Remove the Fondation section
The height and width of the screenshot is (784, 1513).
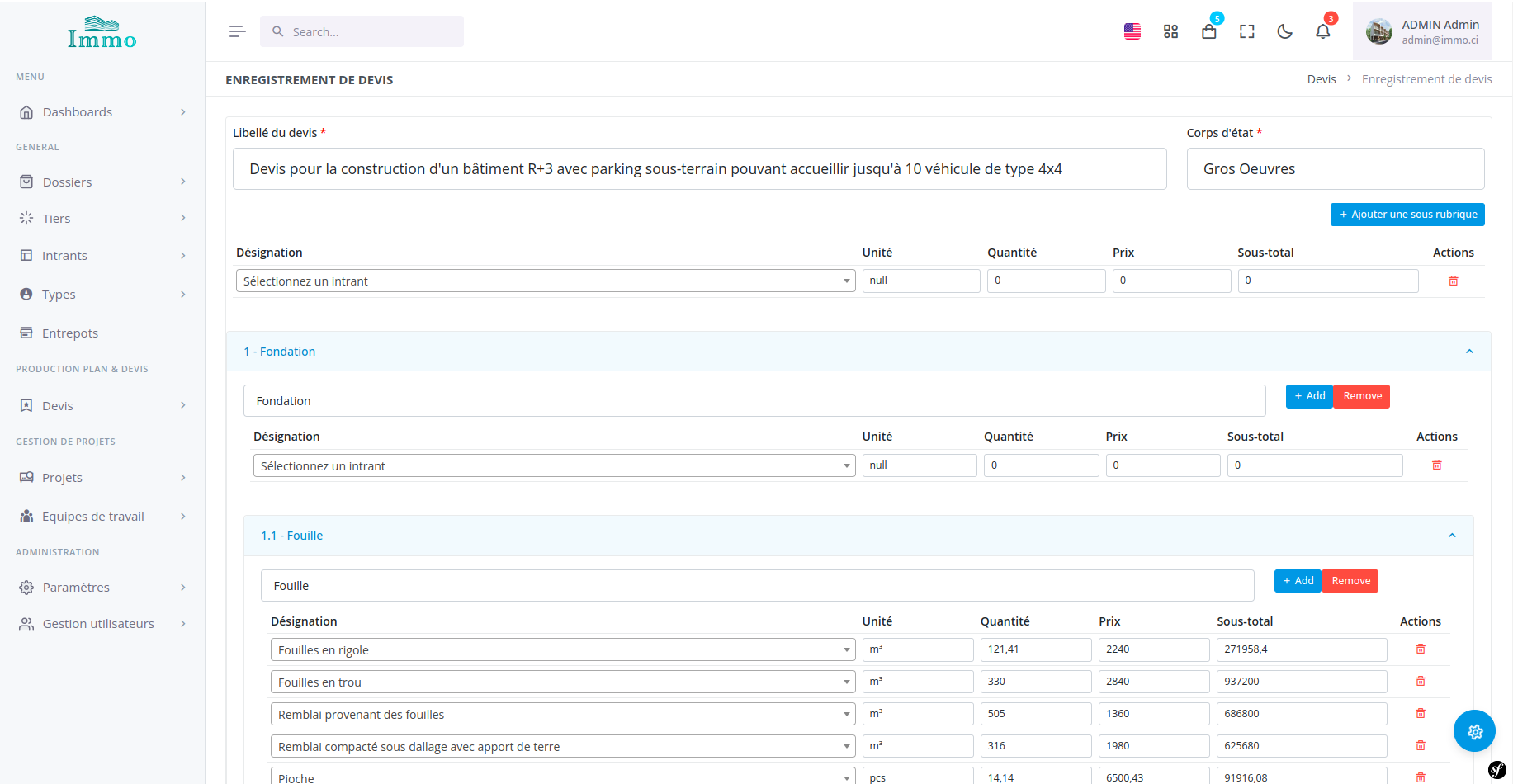[1361, 396]
